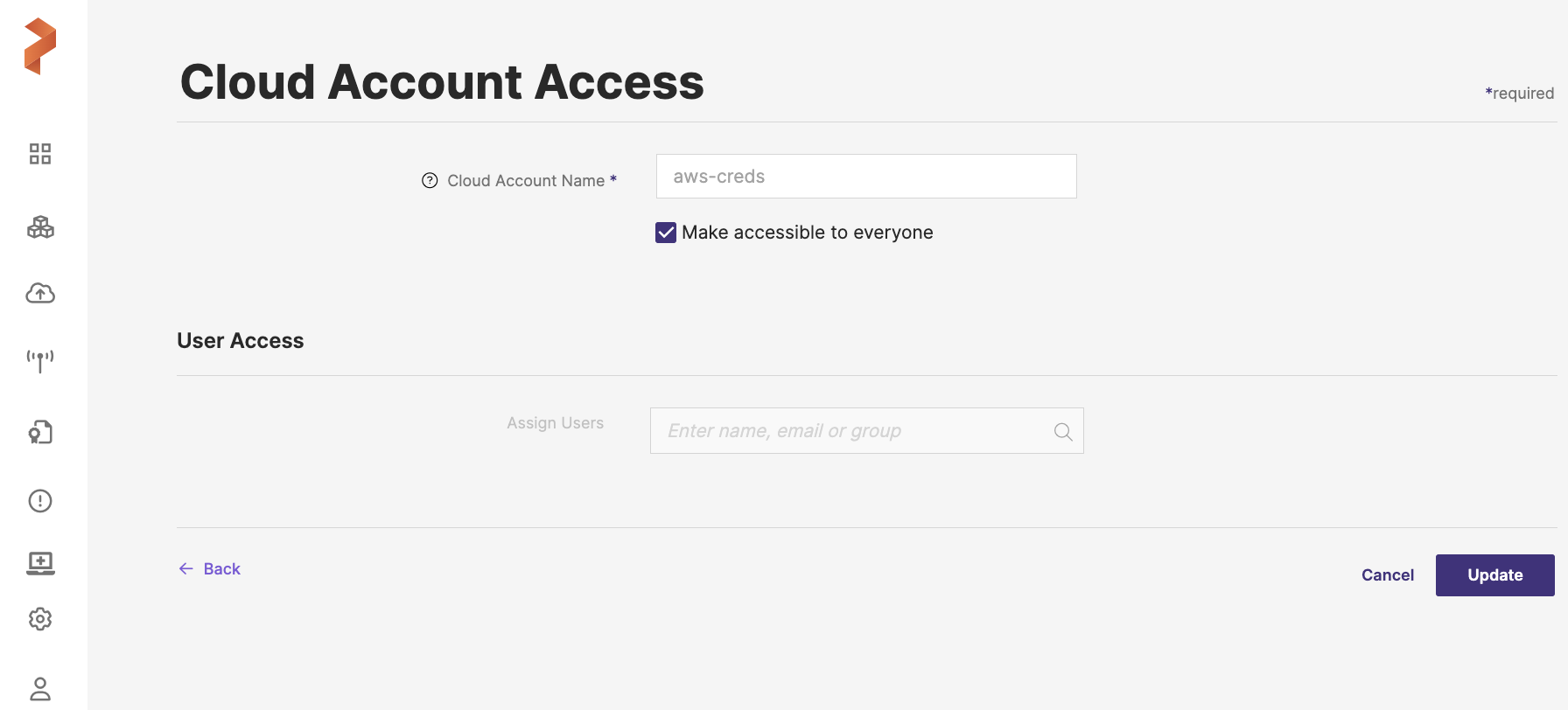Click the Portworx logo in the sidebar
This screenshot has height=710, width=1568.
[x=40, y=46]
